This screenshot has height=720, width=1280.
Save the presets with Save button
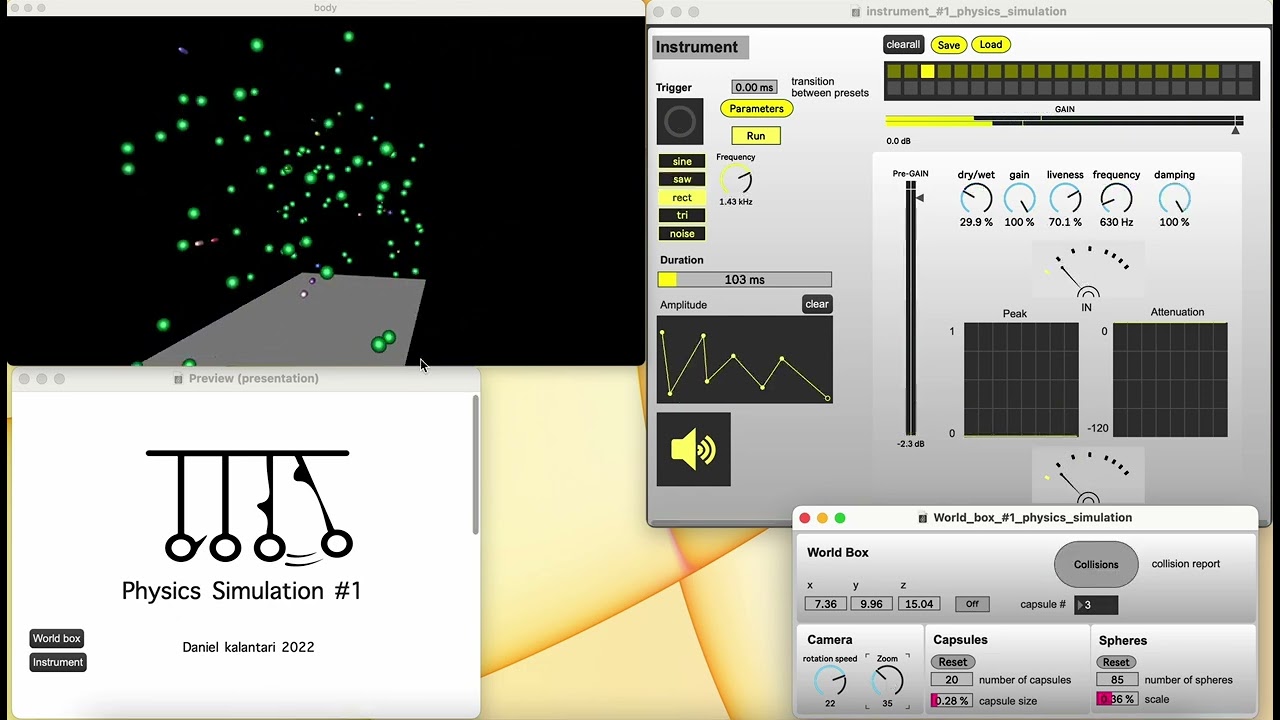[x=949, y=44]
